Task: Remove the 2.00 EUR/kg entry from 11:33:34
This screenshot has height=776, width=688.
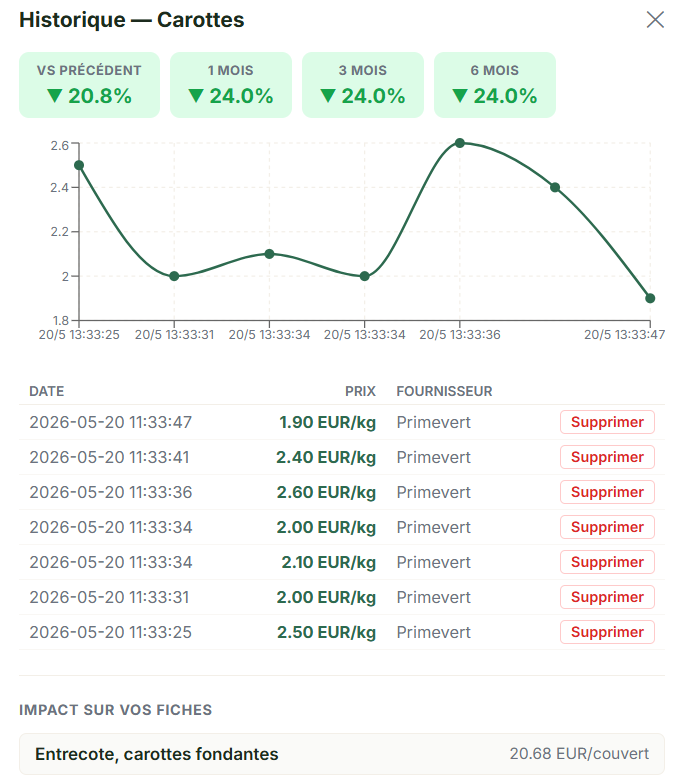Action: pyautogui.click(x=607, y=527)
